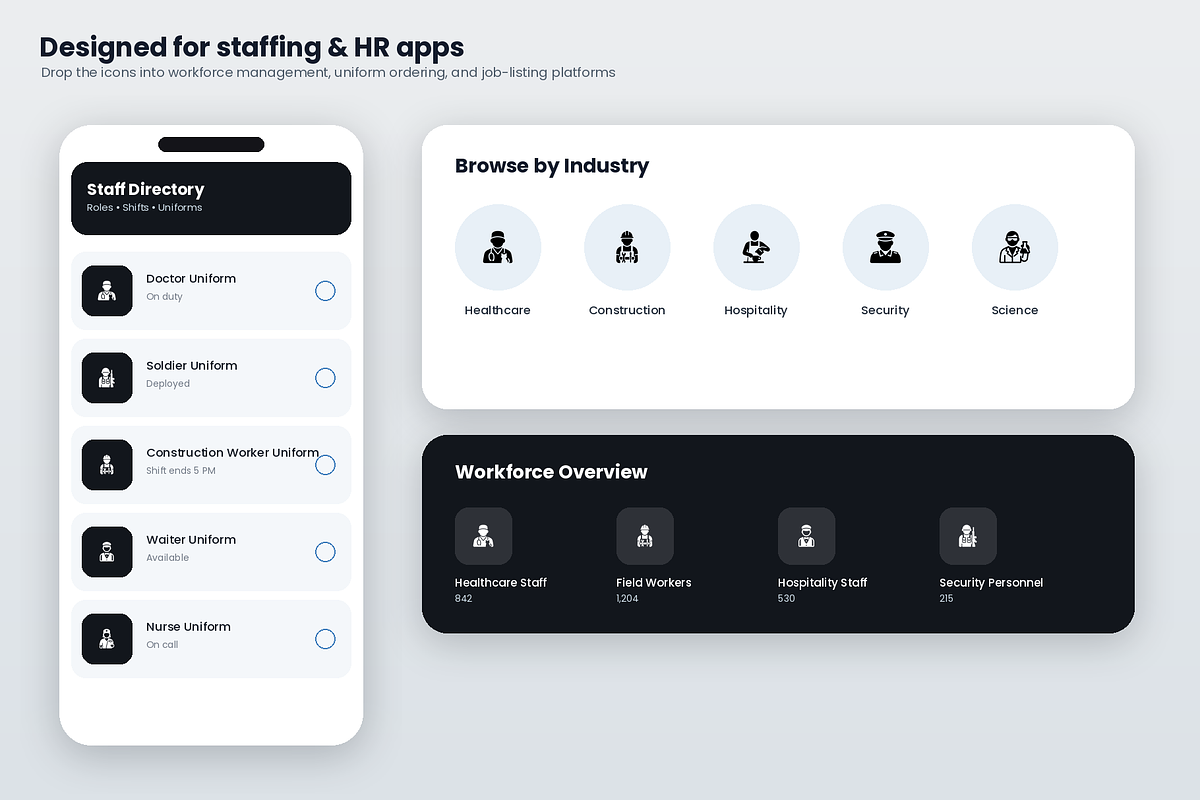This screenshot has height=800, width=1200.
Task: Click the Healthcare Staff count '842'
Action: coord(463,599)
